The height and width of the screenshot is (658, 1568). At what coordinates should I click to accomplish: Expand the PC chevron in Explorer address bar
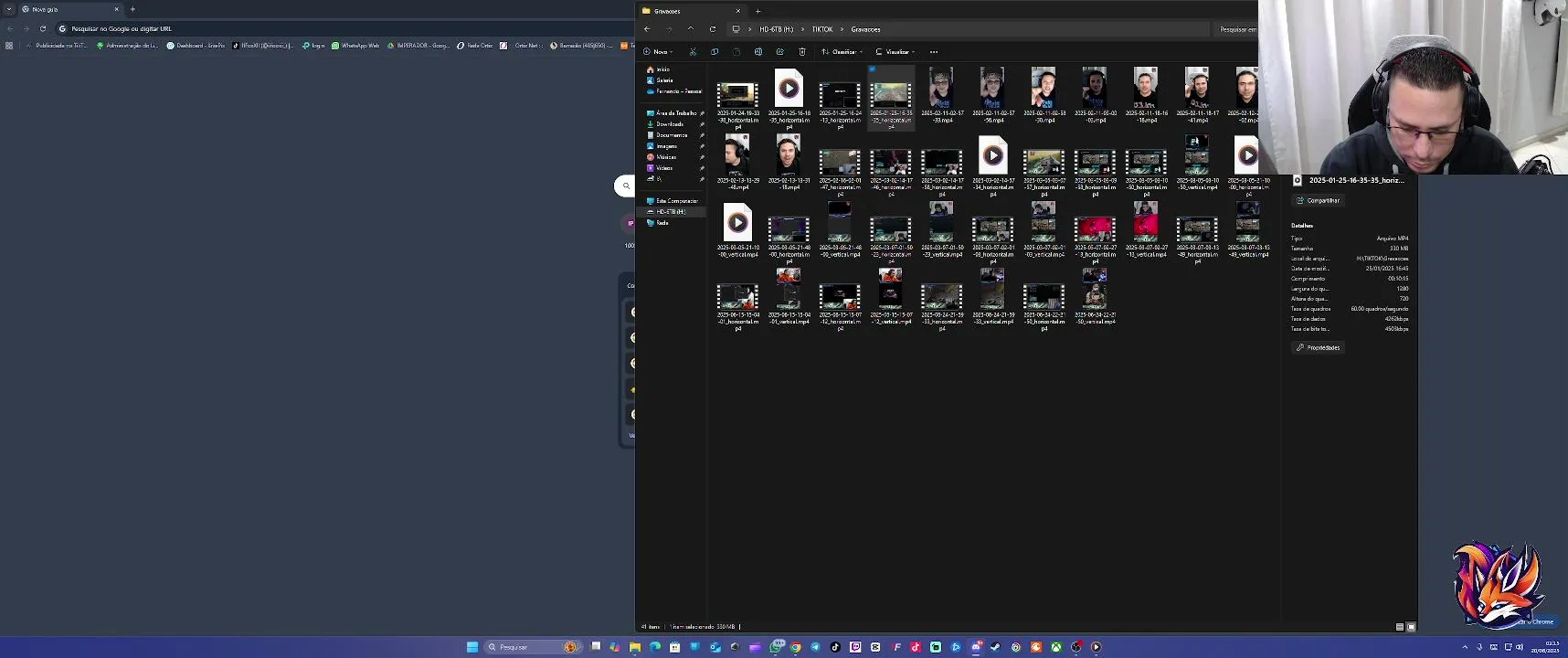point(749,29)
